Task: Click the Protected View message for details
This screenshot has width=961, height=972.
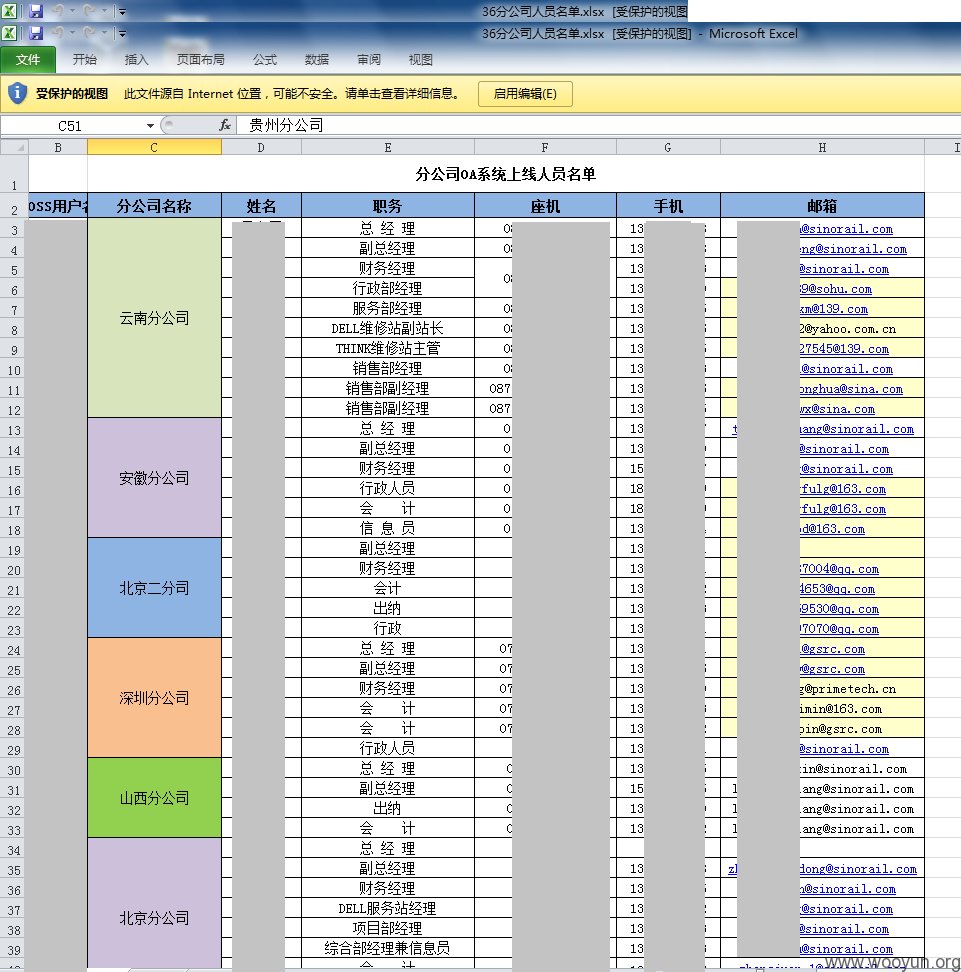Action: [x=292, y=94]
